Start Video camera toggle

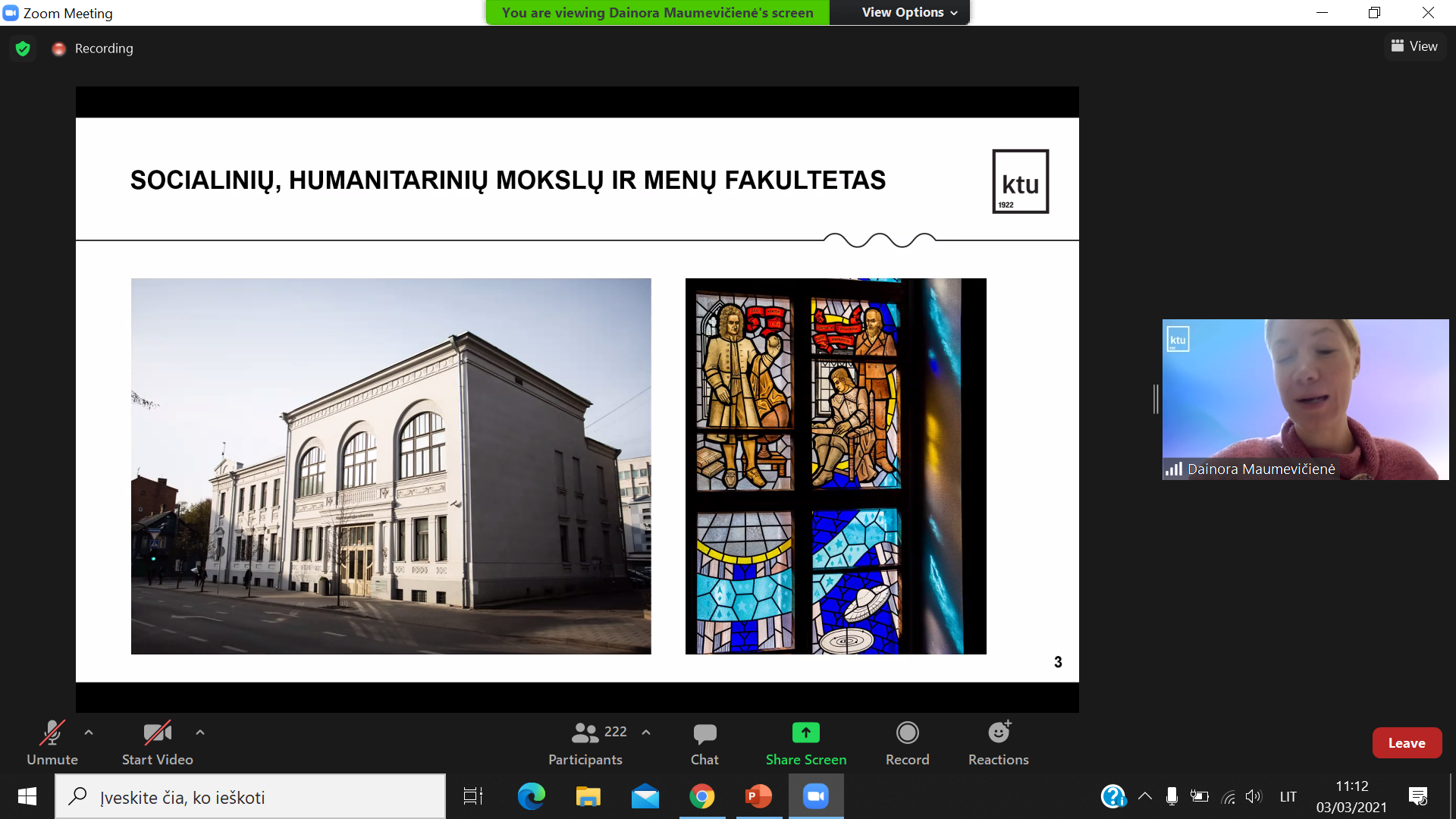pos(158,743)
